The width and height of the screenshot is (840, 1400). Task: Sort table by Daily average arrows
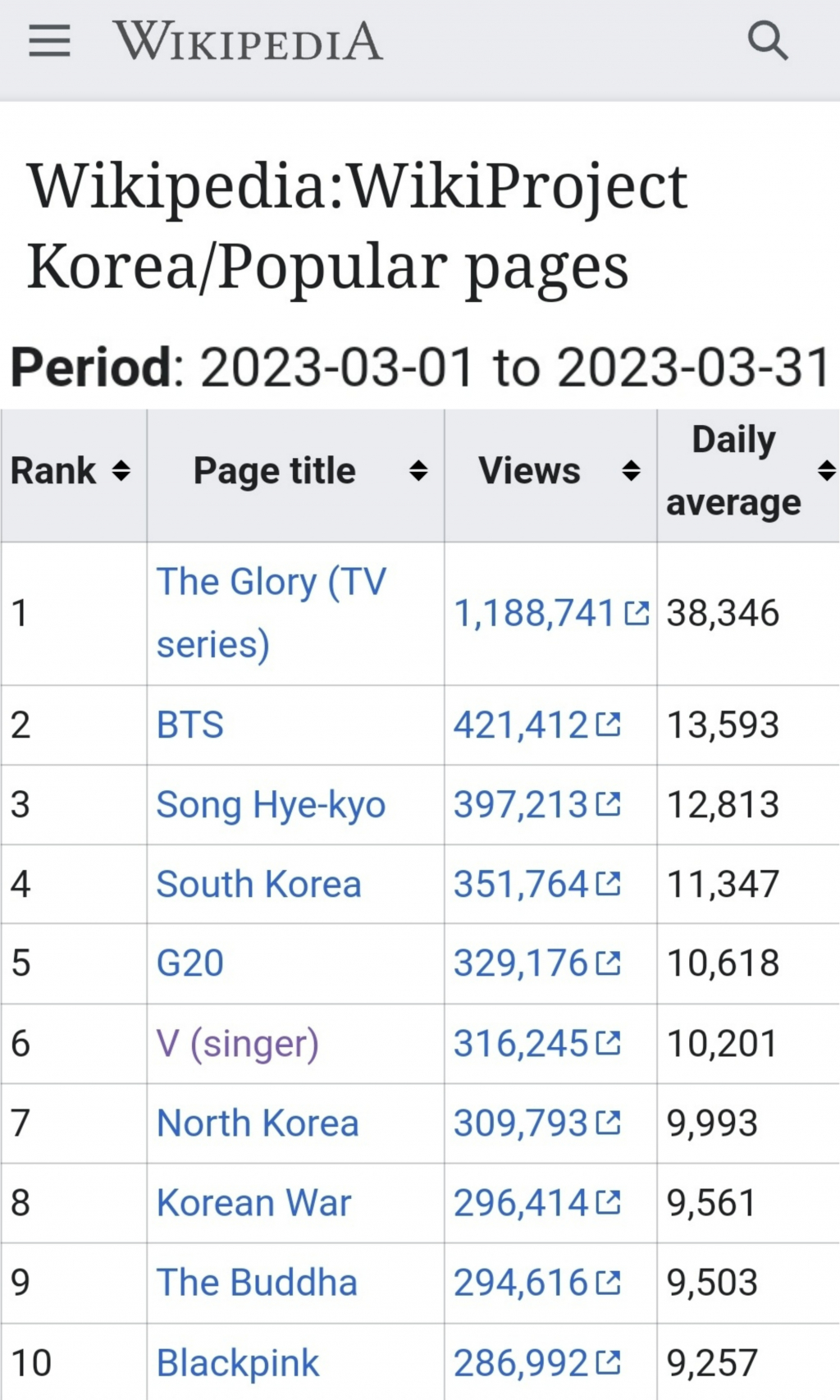(x=827, y=471)
